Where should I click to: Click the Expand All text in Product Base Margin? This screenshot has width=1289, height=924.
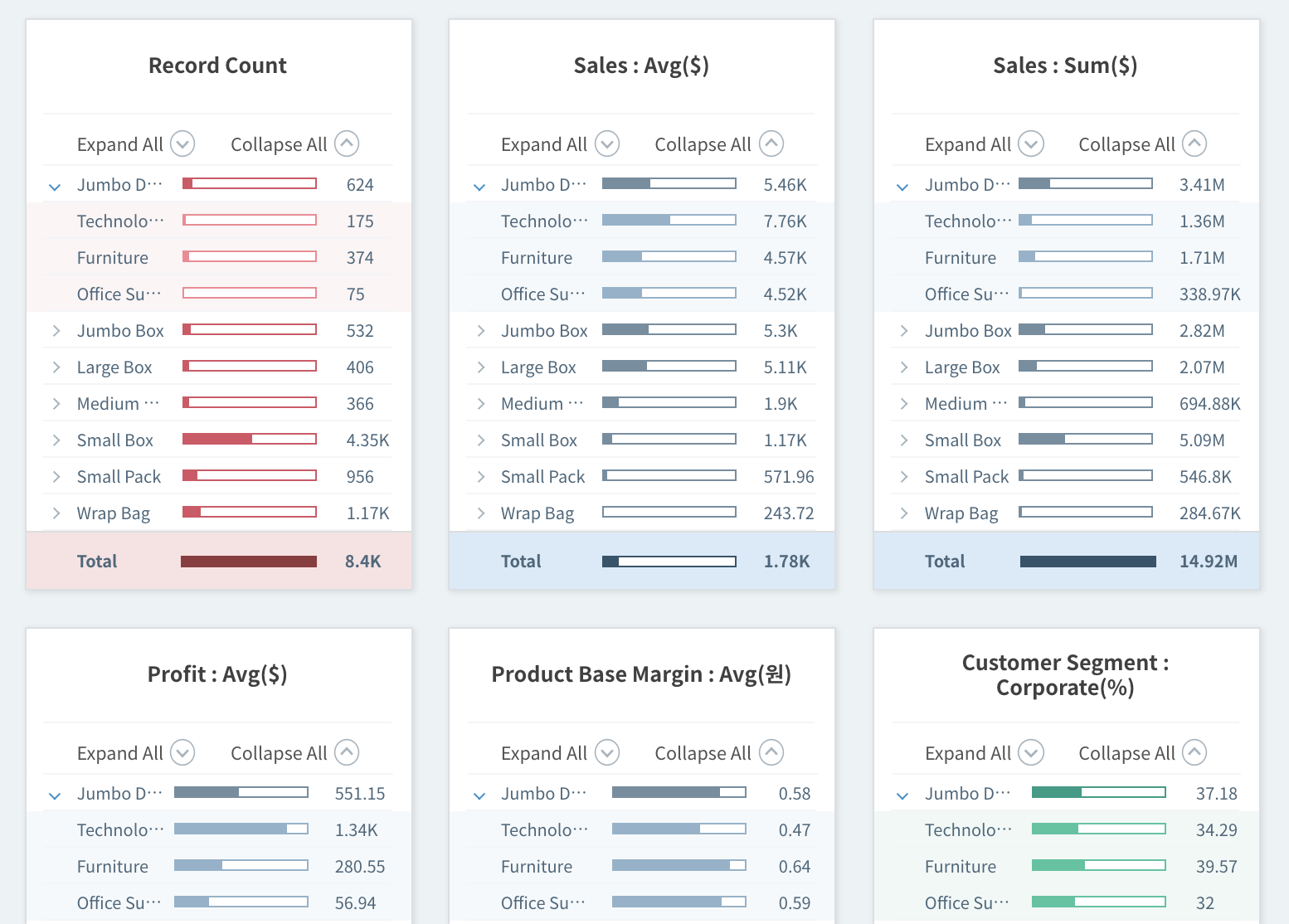(543, 753)
